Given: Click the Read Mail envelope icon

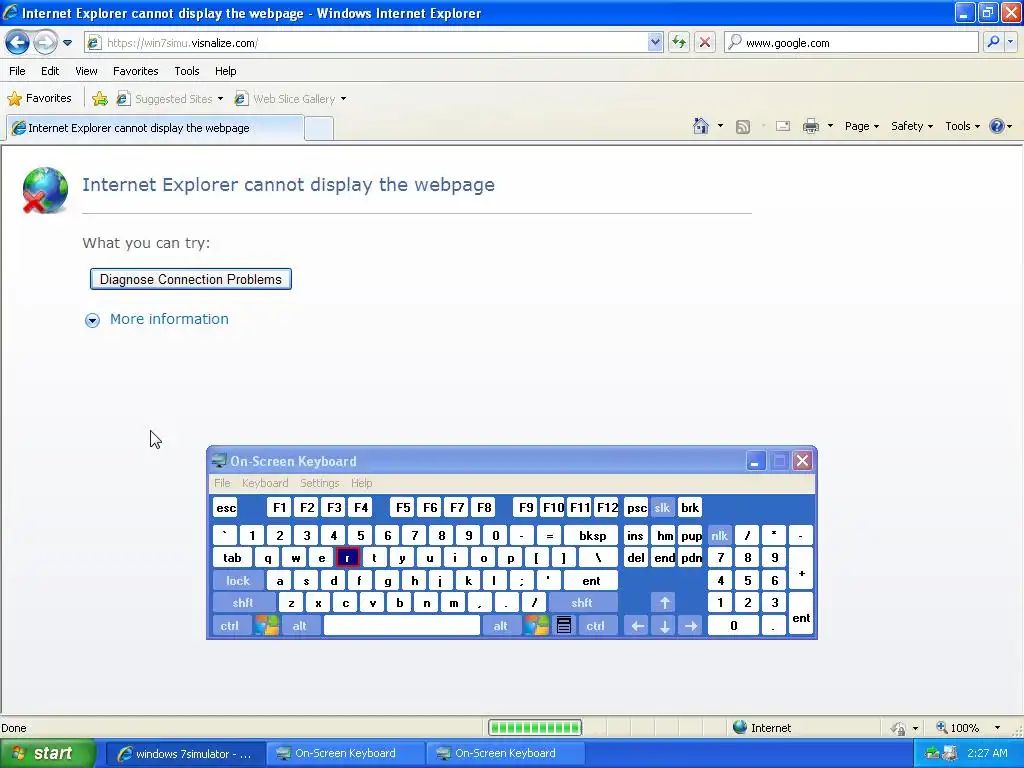Looking at the screenshot, I should (783, 126).
